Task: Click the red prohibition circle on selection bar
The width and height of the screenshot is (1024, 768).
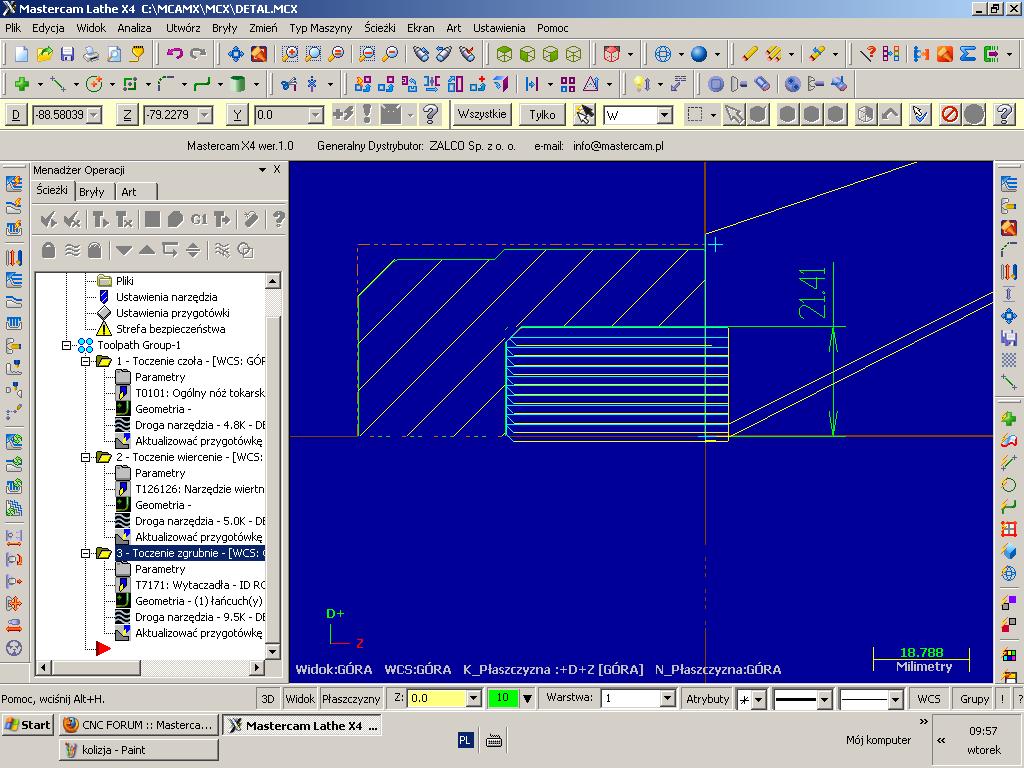Action: pos(950,115)
